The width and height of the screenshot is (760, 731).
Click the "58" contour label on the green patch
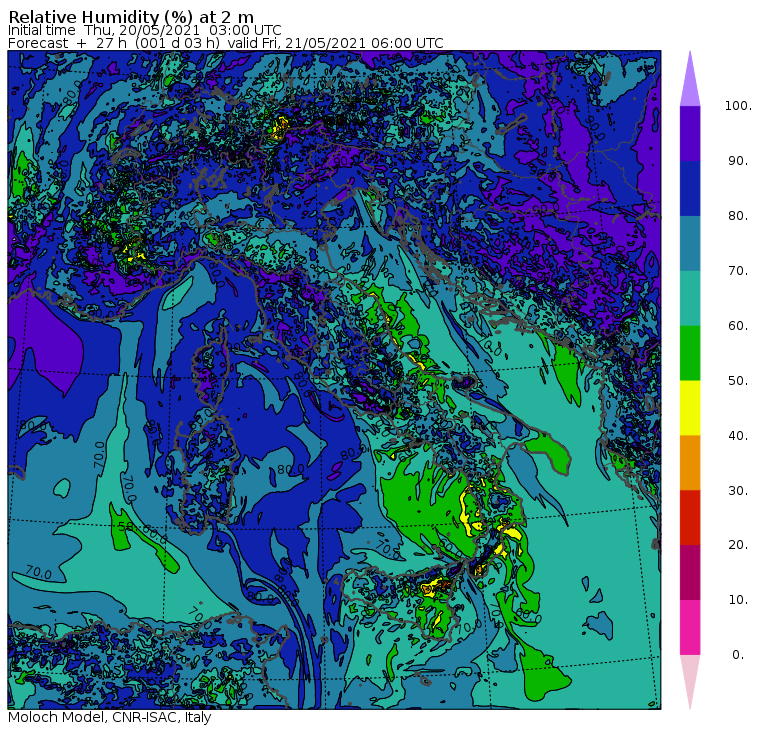click(x=126, y=526)
